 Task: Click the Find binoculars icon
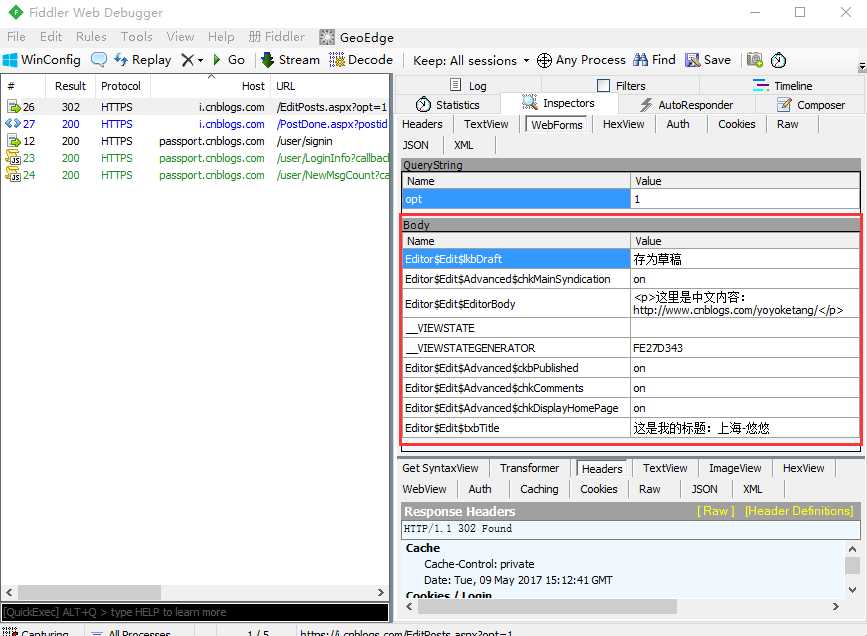(x=641, y=60)
